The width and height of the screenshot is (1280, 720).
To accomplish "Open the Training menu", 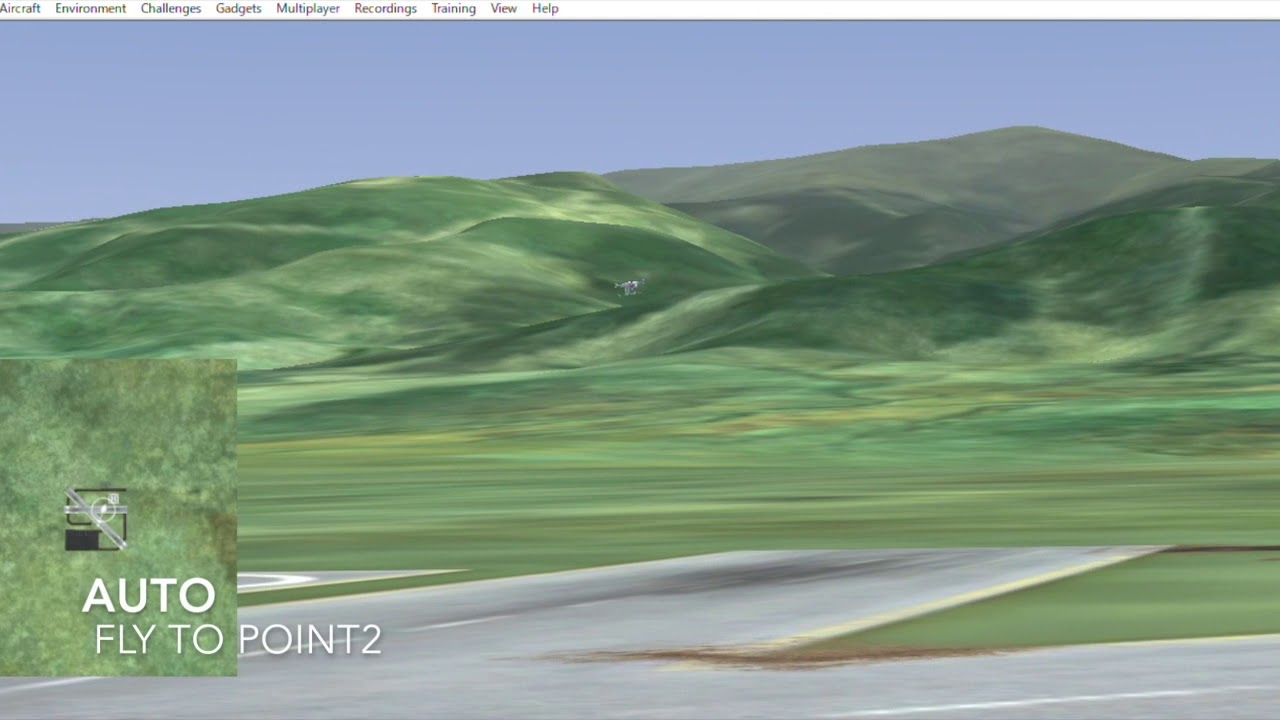I will [x=453, y=8].
